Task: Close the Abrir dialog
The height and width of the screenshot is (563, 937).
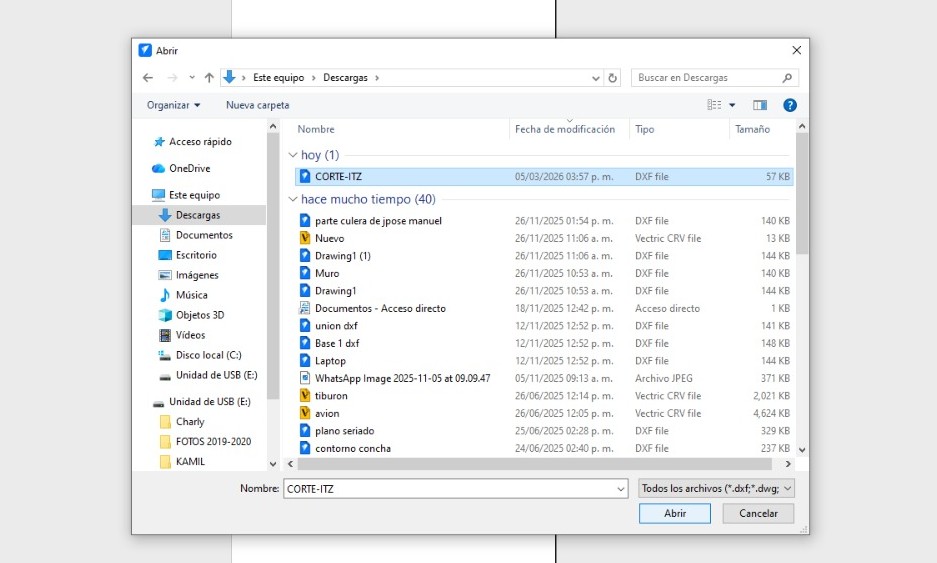Action: pos(797,51)
